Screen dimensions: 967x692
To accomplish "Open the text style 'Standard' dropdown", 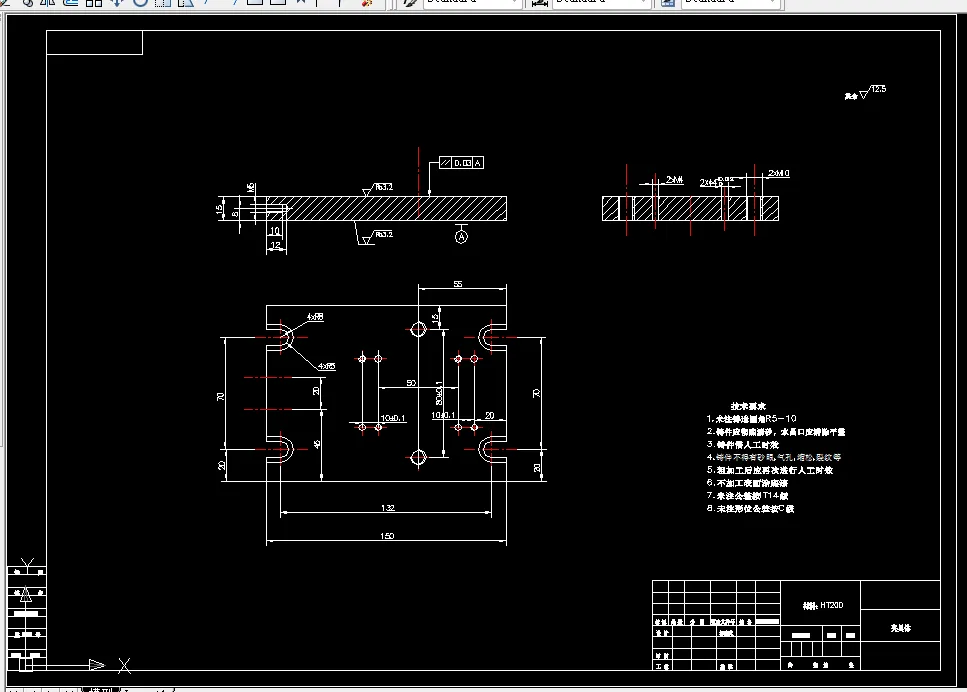I will tap(471, 2).
